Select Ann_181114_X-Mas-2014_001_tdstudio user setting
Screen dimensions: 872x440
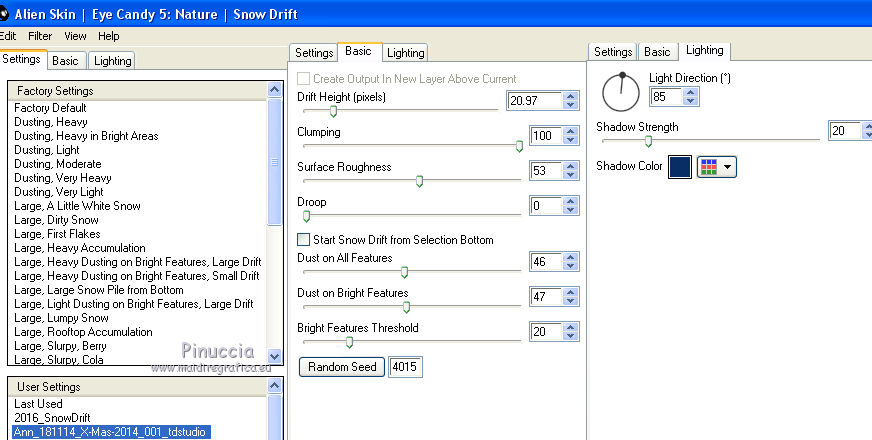[x=111, y=432]
